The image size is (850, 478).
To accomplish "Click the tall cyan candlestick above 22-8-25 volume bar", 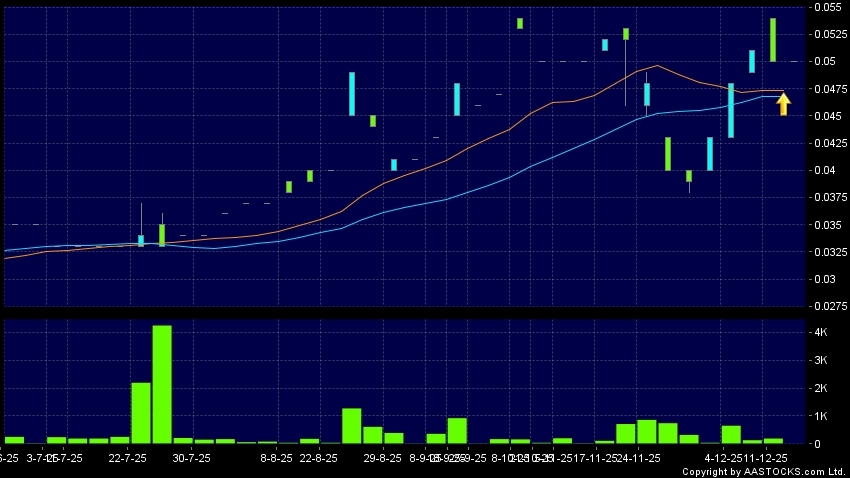I will click(352, 94).
